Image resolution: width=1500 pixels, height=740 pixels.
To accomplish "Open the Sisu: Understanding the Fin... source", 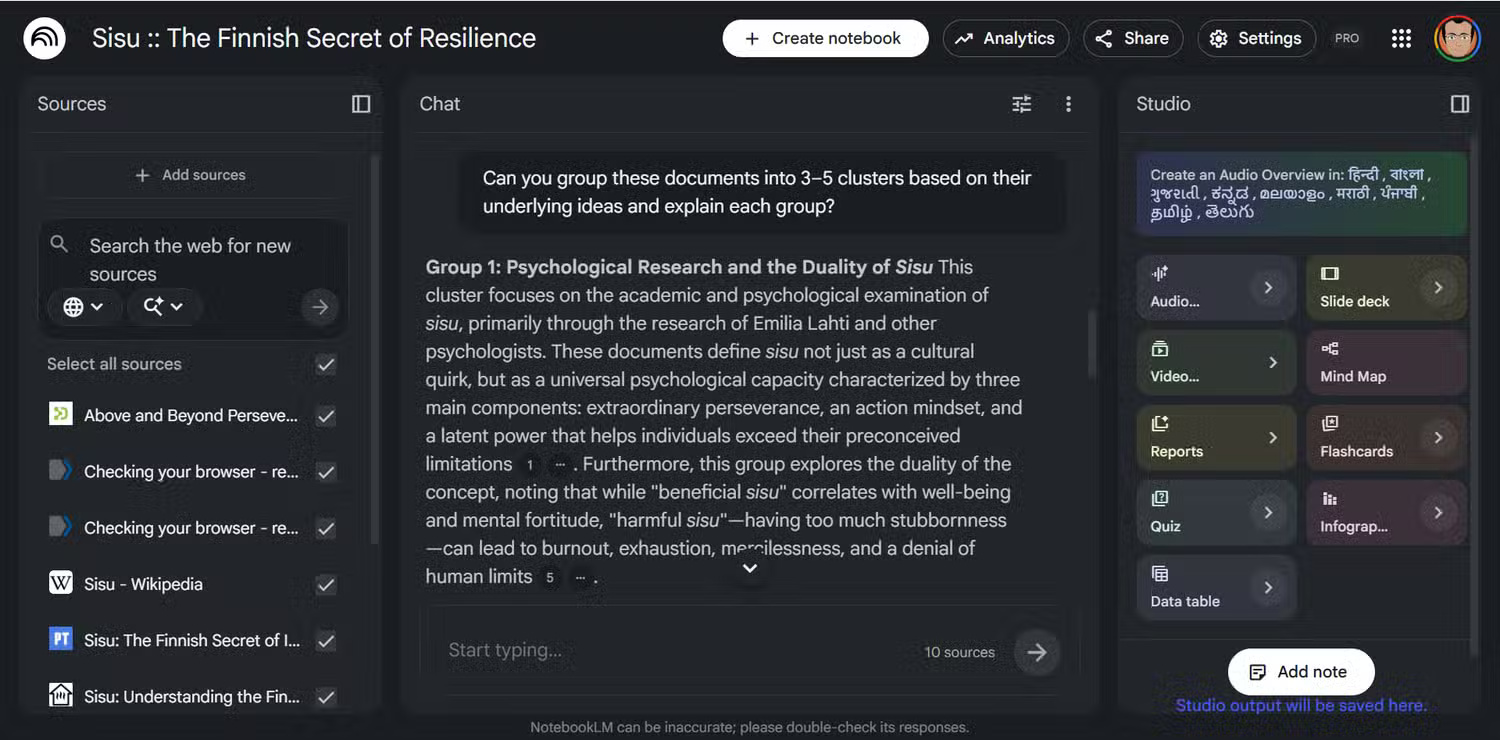I will pos(192,696).
